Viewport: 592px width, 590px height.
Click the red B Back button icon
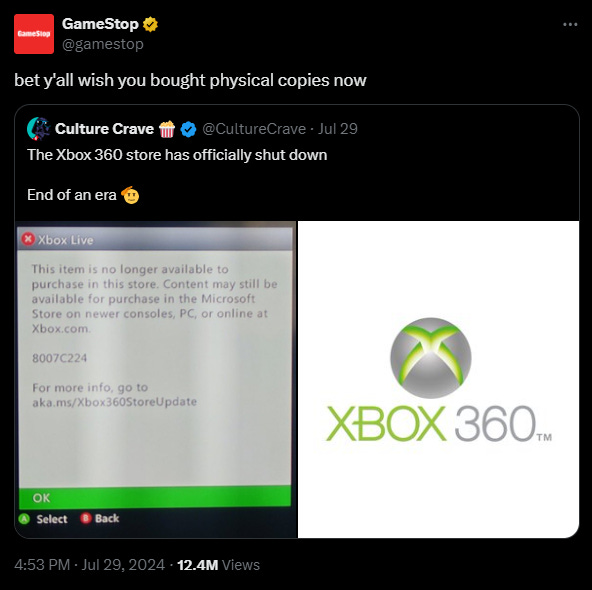(x=85, y=518)
